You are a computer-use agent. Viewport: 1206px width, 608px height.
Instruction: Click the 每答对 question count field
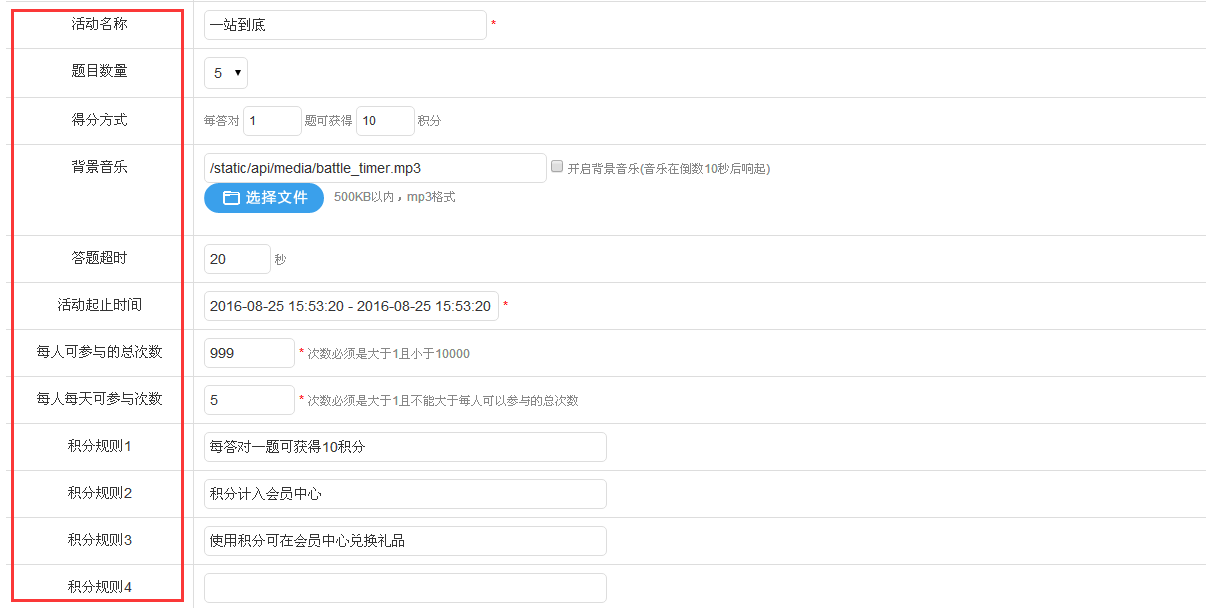coord(272,121)
